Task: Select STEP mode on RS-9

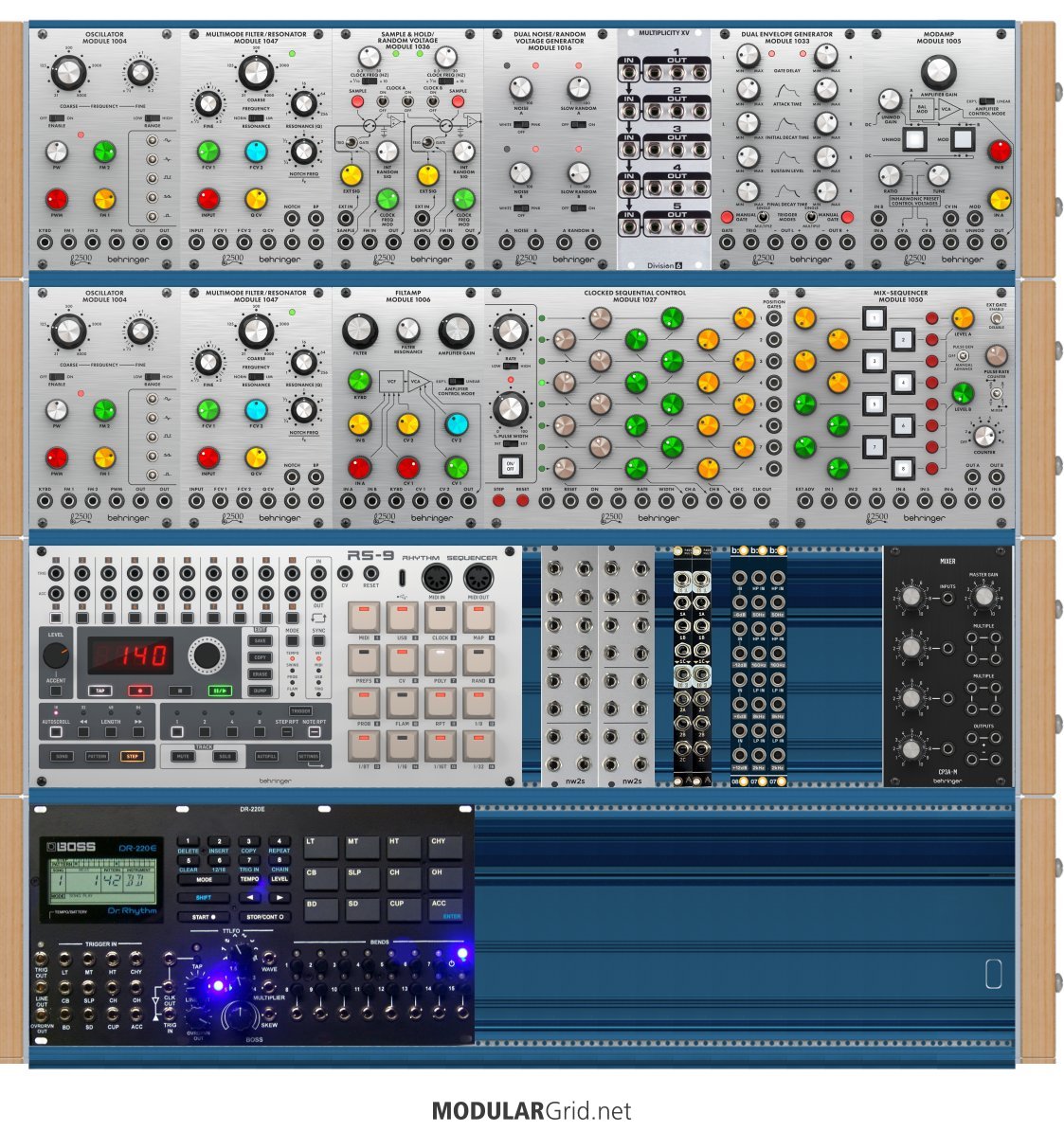Action: click(x=132, y=757)
